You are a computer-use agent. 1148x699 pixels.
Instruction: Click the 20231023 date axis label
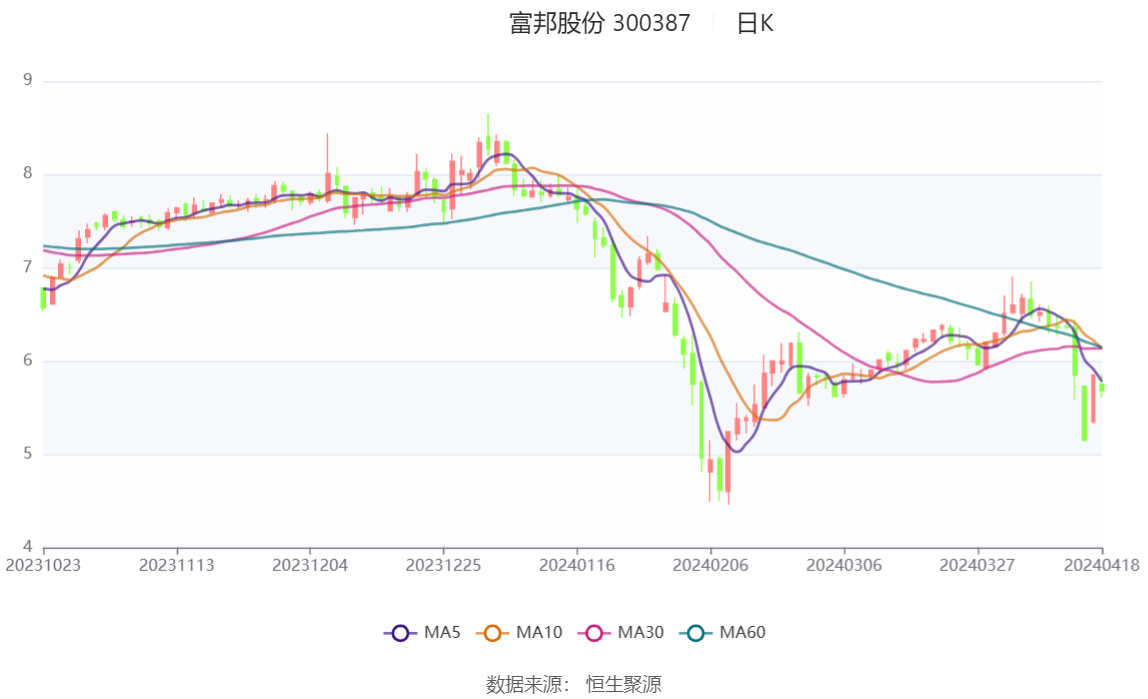coord(42,566)
